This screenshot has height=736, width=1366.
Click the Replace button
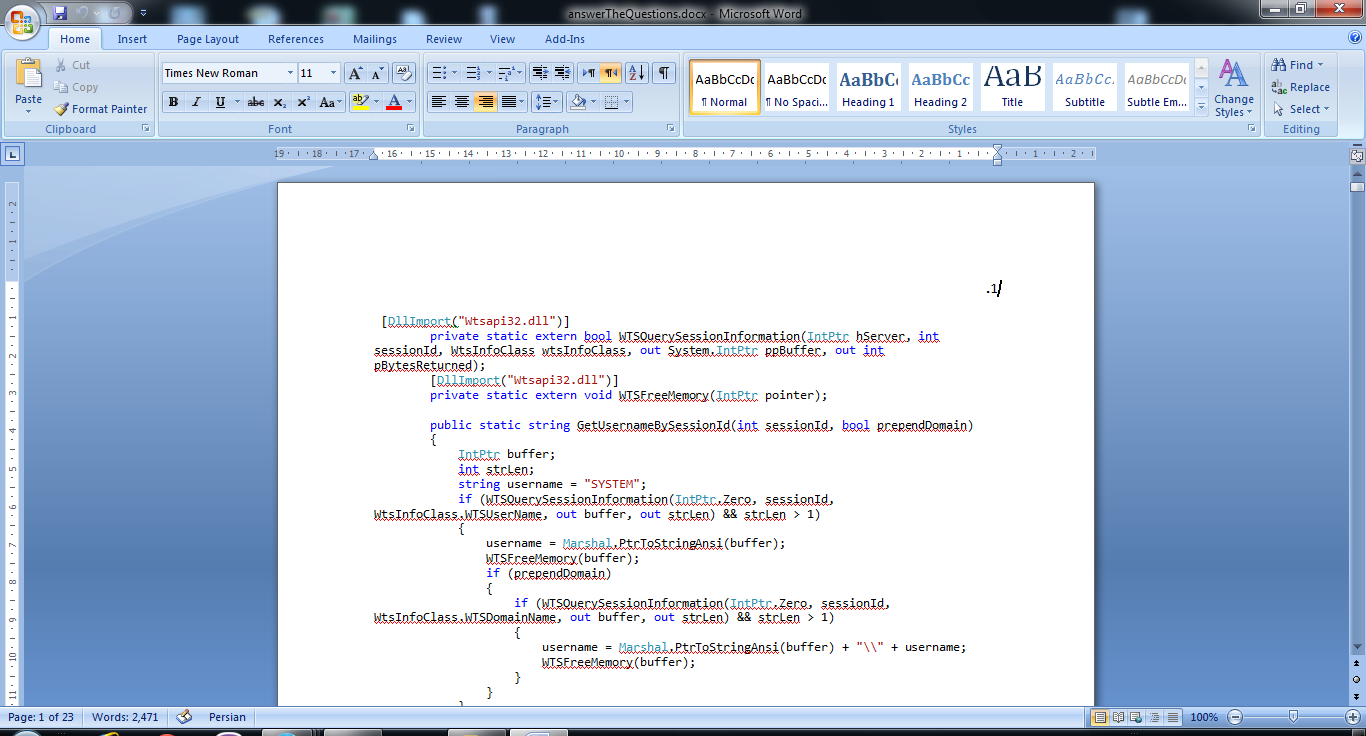pos(1300,87)
